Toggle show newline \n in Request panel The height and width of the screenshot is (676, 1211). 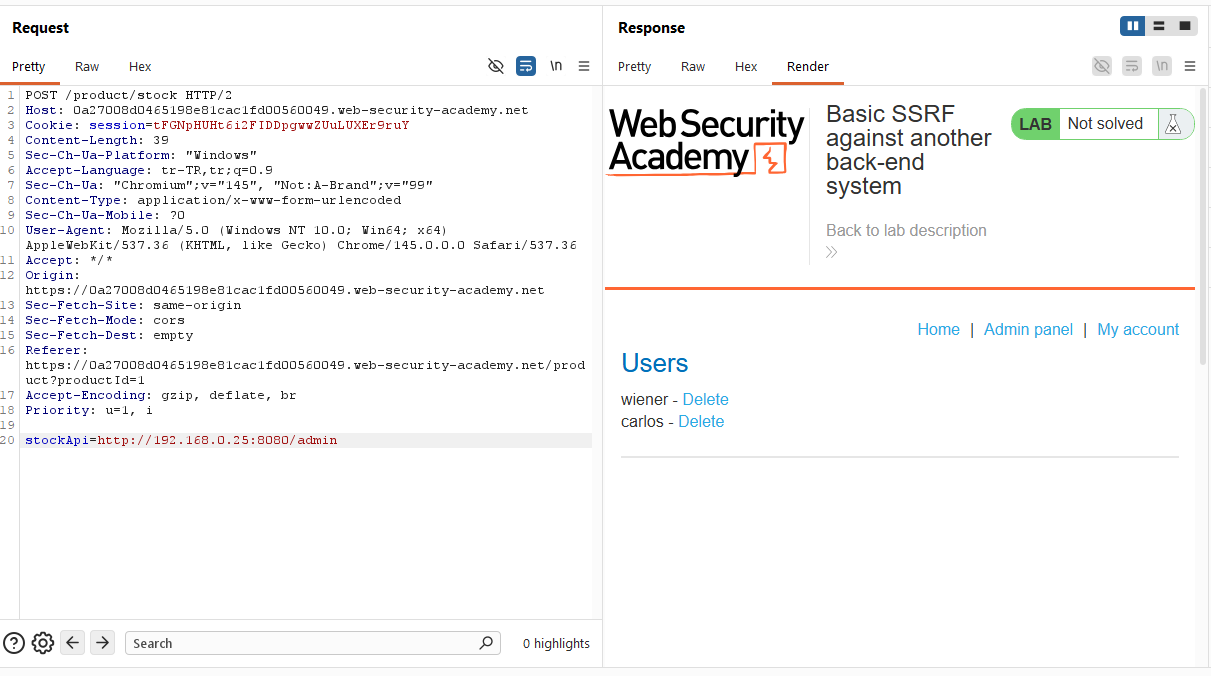[556, 66]
